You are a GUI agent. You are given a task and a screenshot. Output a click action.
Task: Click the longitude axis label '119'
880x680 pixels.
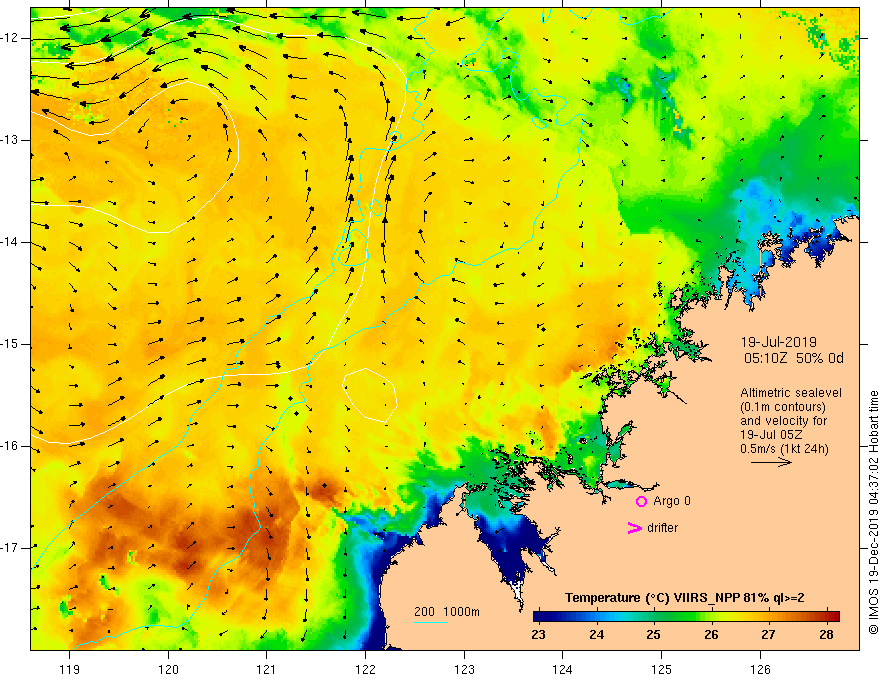(70, 669)
